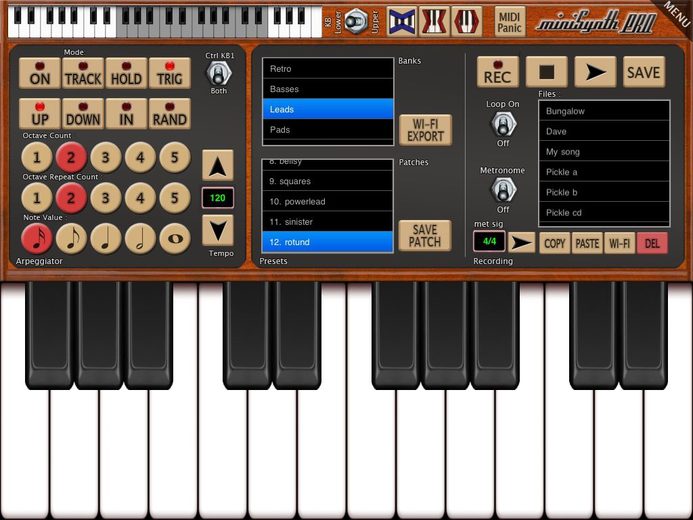Image resolution: width=693 pixels, height=520 pixels.
Task: Enable TRIG mode
Action: (x=170, y=73)
